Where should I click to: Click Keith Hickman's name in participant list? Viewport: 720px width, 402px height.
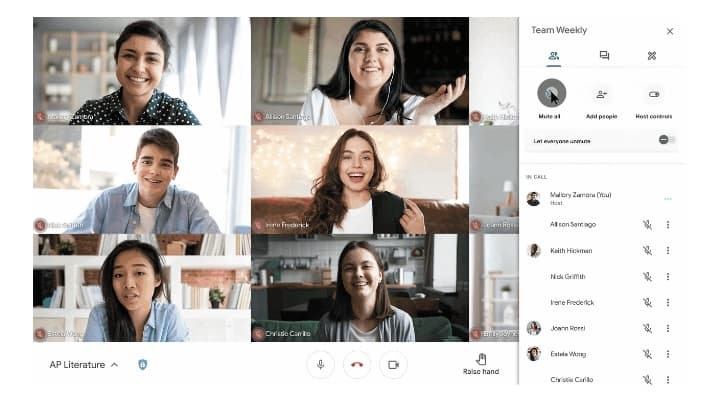coord(571,251)
